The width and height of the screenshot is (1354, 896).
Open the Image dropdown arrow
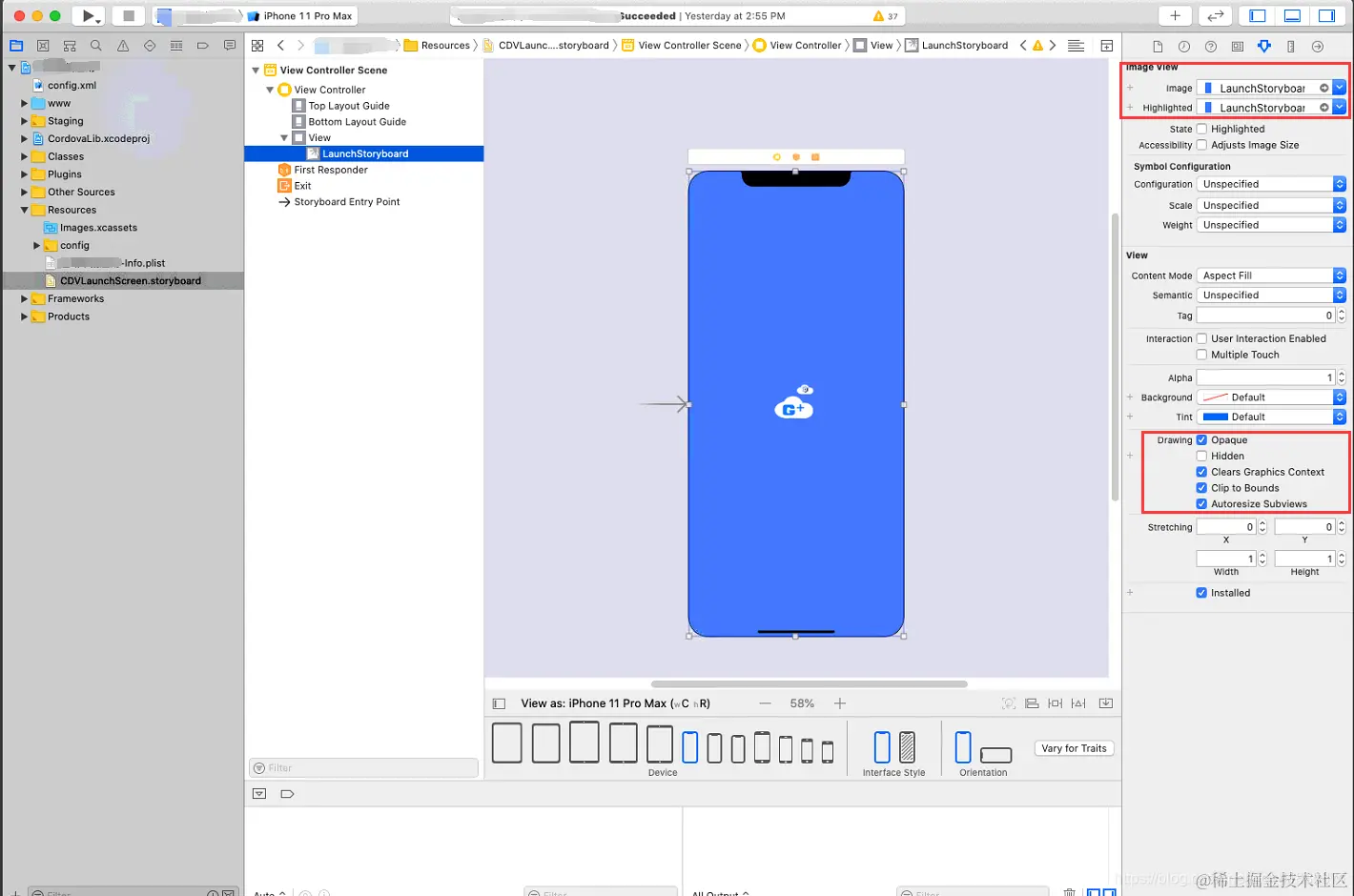(x=1339, y=88)
